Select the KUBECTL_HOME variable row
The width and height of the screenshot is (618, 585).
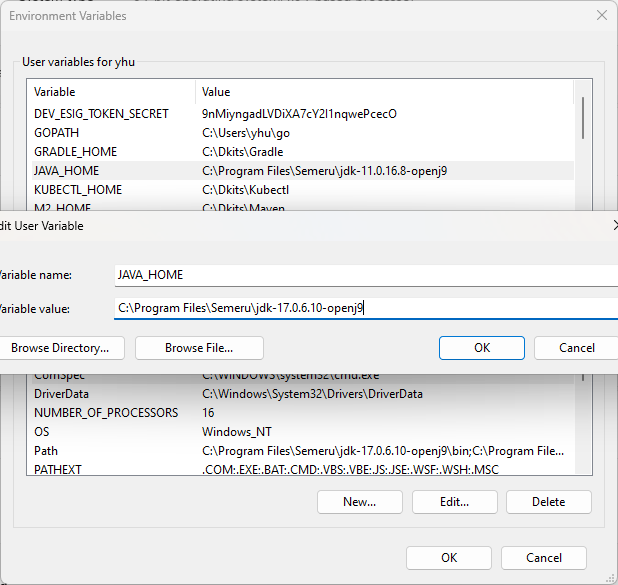[303, 190]
